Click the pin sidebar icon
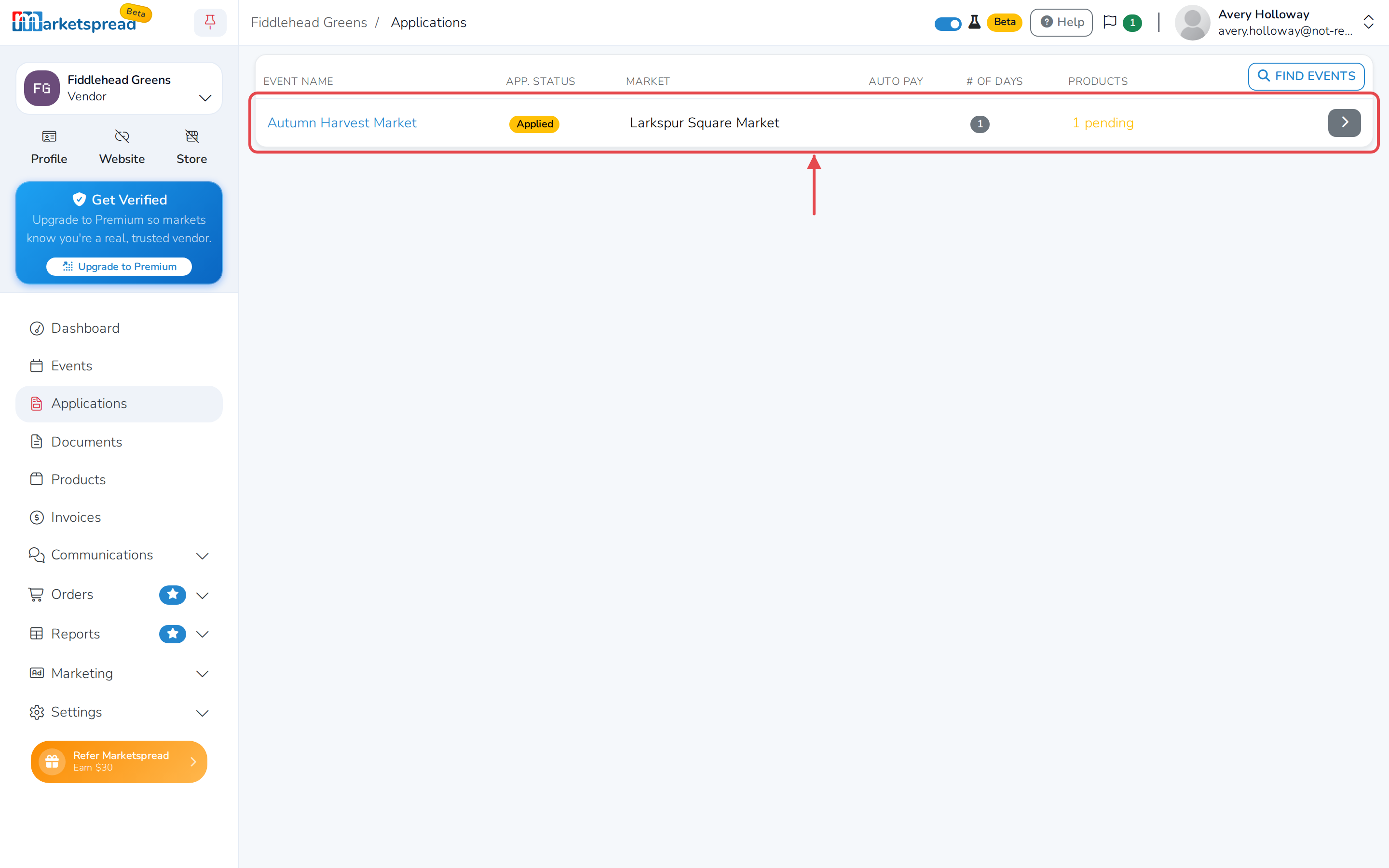 point(210,22)
